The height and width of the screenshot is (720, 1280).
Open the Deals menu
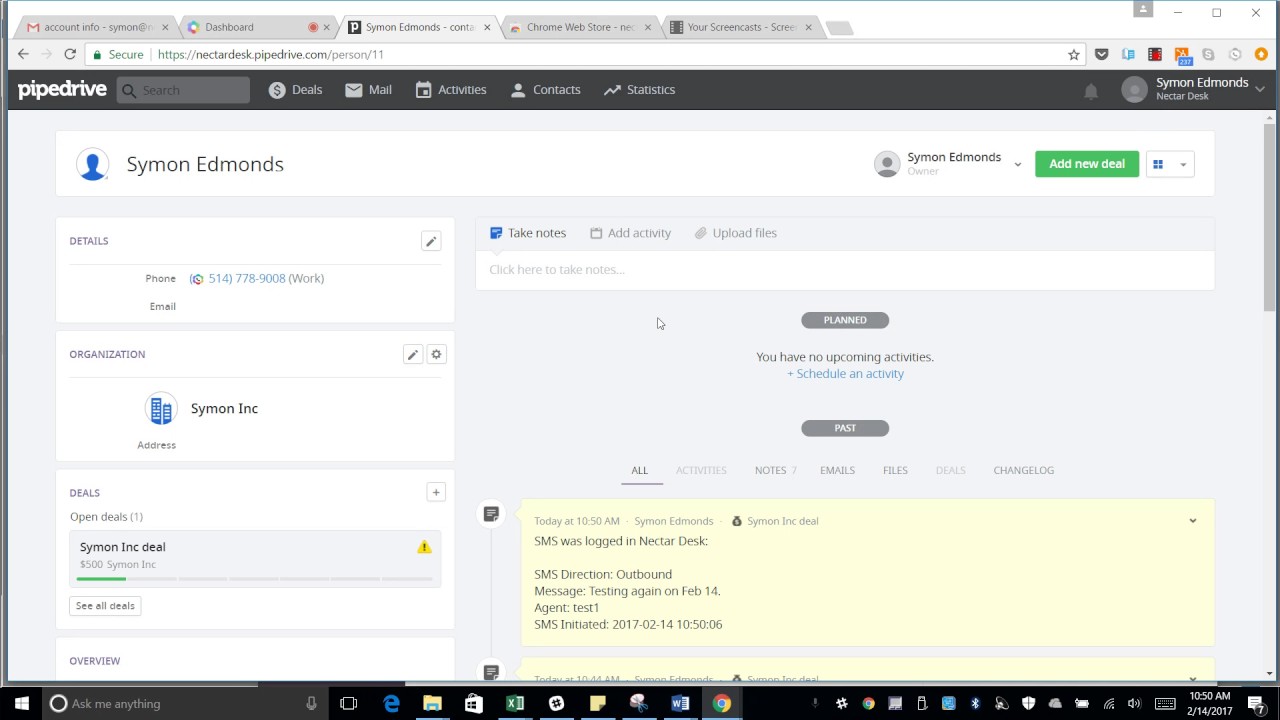pos(295,90)
